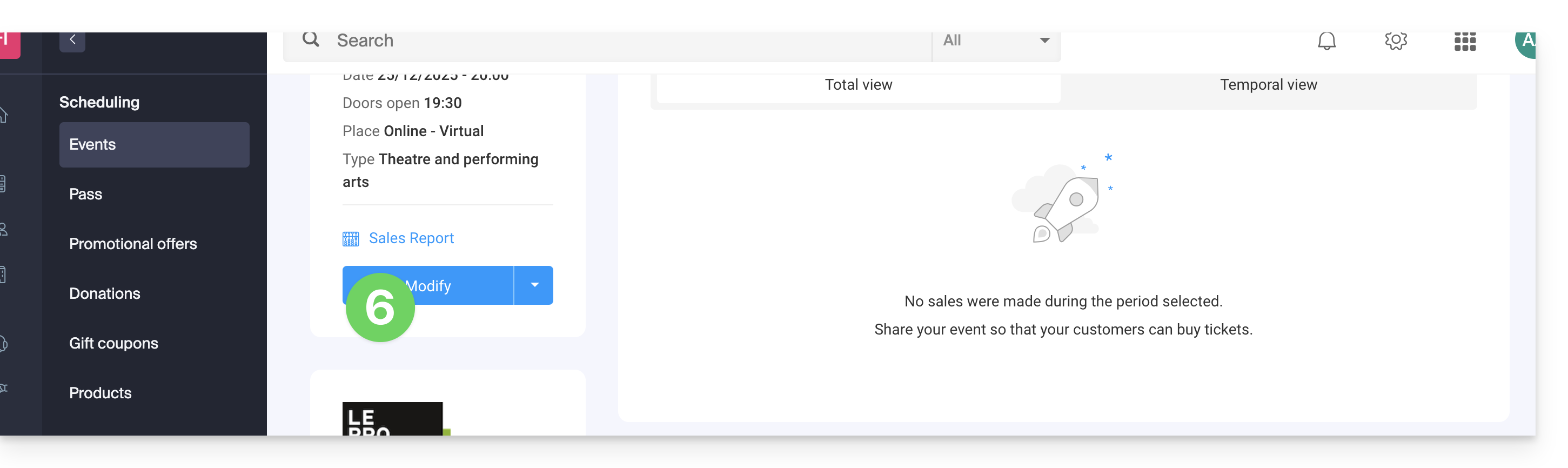This screenshot has height=468, width=1568.
Task: Switch to the Temporal view tab
Action: (x=1268, y=85)
